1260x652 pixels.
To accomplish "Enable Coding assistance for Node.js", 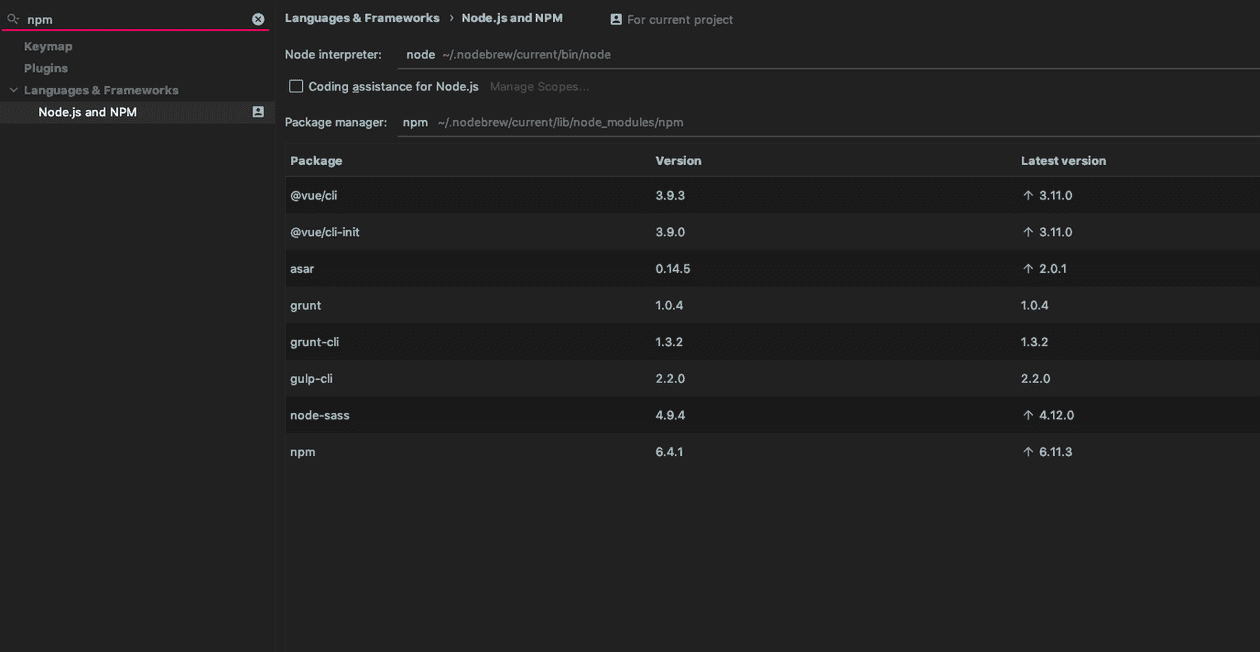I will (296, 86).
